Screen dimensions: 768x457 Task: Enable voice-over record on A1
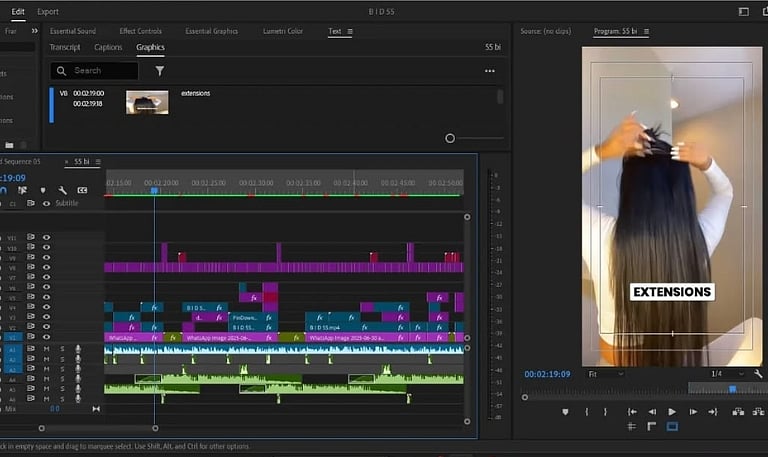pos(78,349)
